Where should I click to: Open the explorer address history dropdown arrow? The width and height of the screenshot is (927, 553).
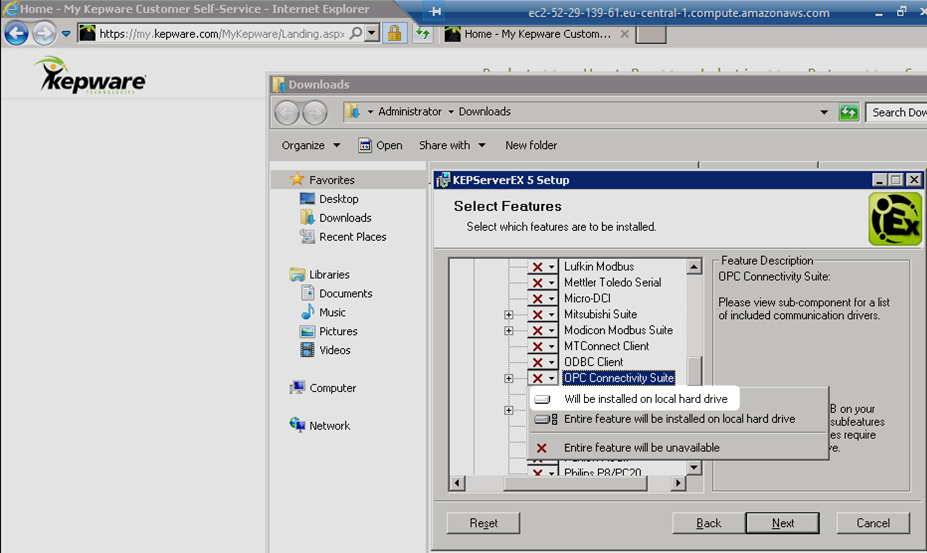(824, 112)
